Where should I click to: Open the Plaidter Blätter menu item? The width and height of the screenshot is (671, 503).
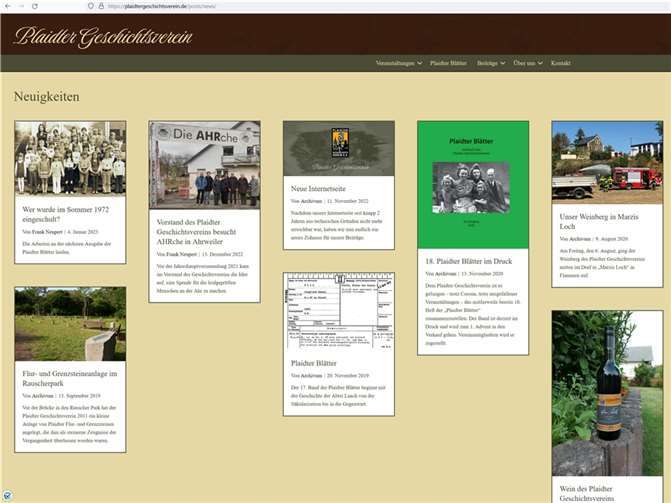point(448,63)
